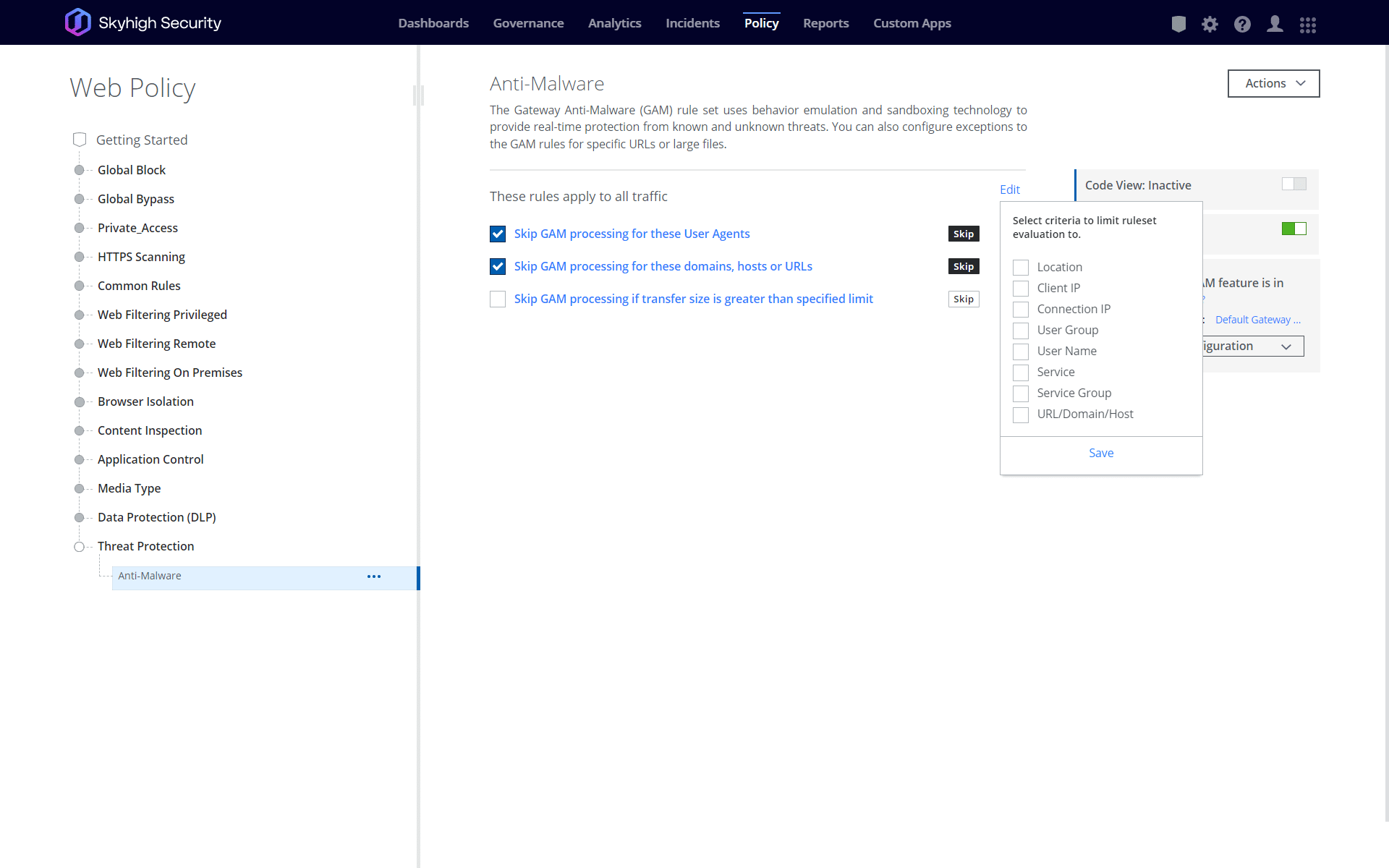This screenshot has width=1389, height=868.
Task: Open the settings gear icon
Action: (1210, 24)
